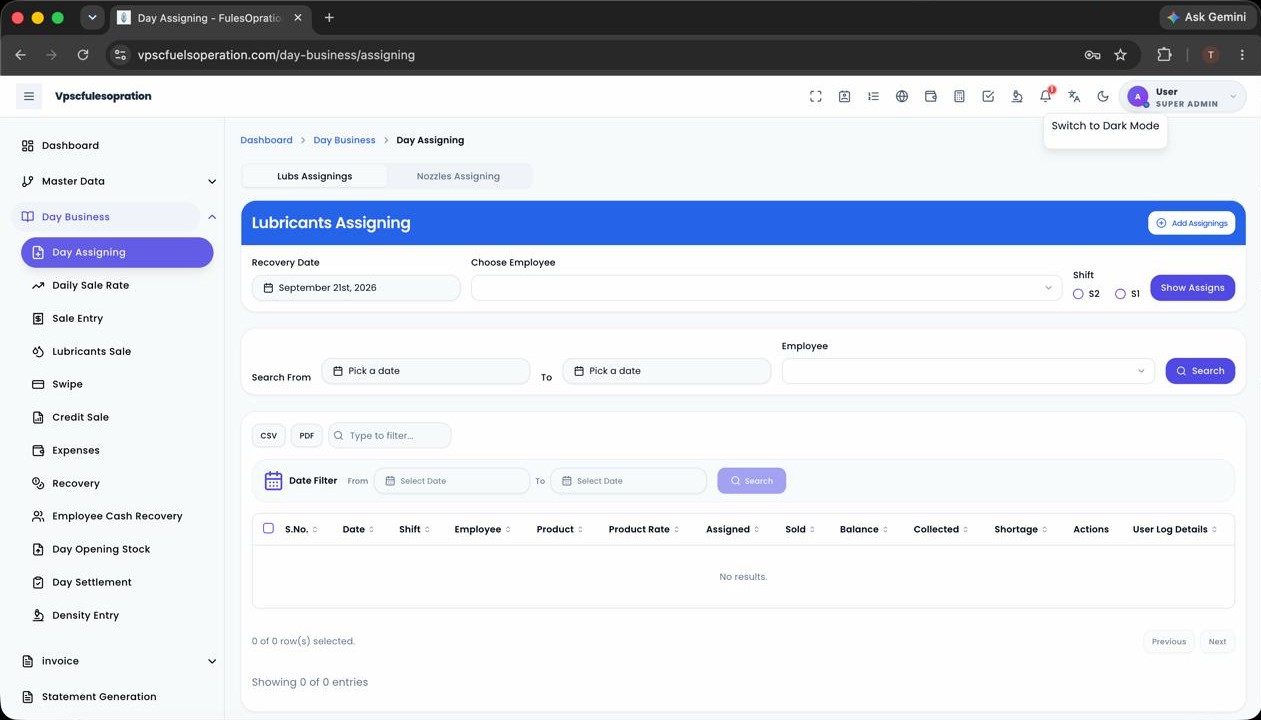Open the Ask Gemini button in Chrome
Screen dimensions: 1261x720
click(x=1206, y=17)
